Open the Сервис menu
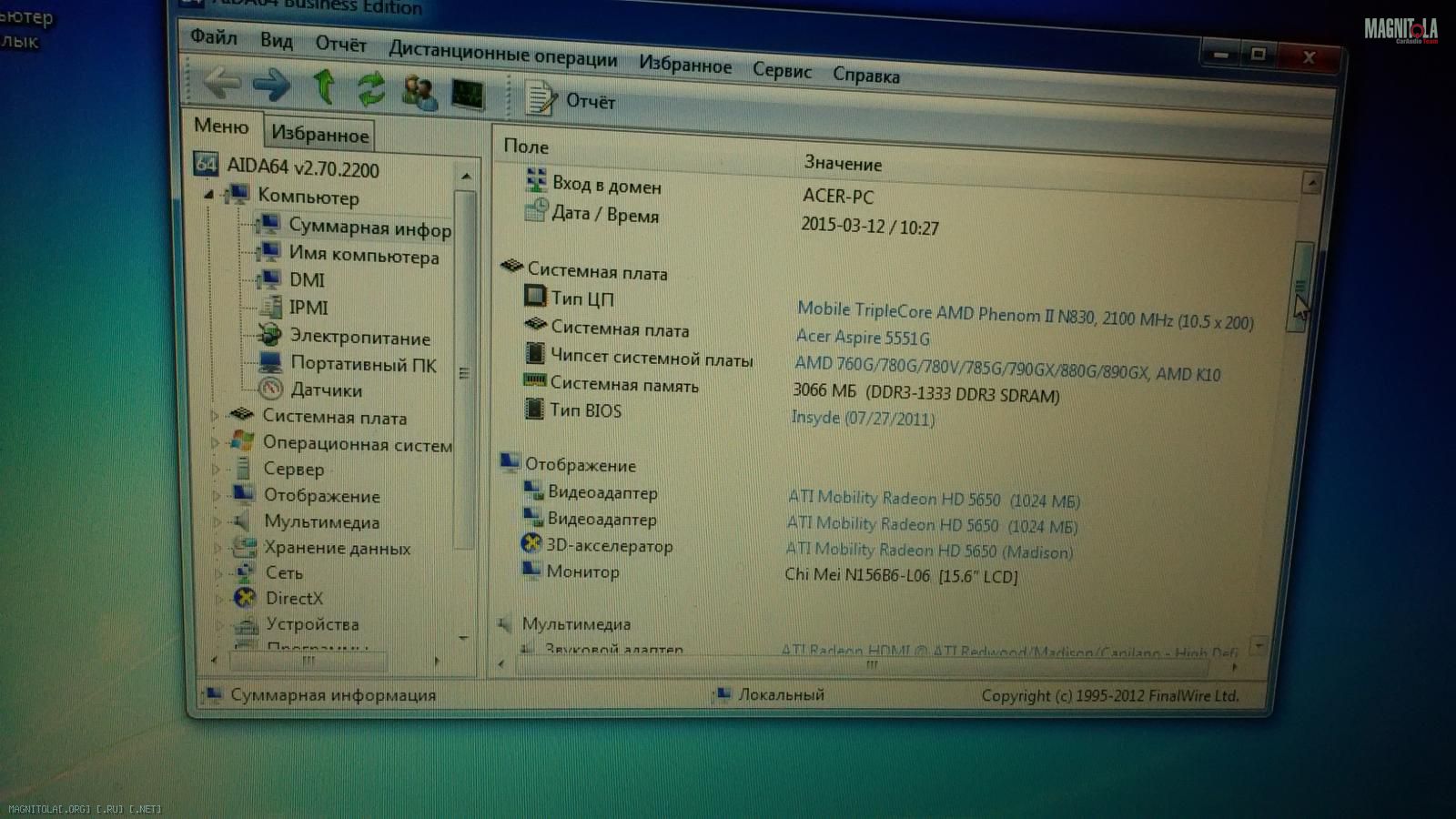Screen dimensions: 1456x819 [x=782, y=70]
